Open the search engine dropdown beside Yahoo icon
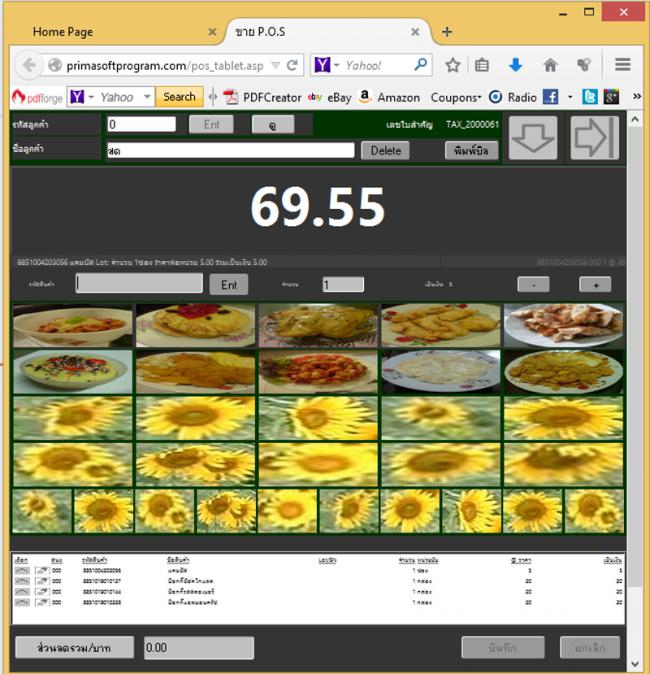This screenshot has height=674, width=650. (337, 65)
